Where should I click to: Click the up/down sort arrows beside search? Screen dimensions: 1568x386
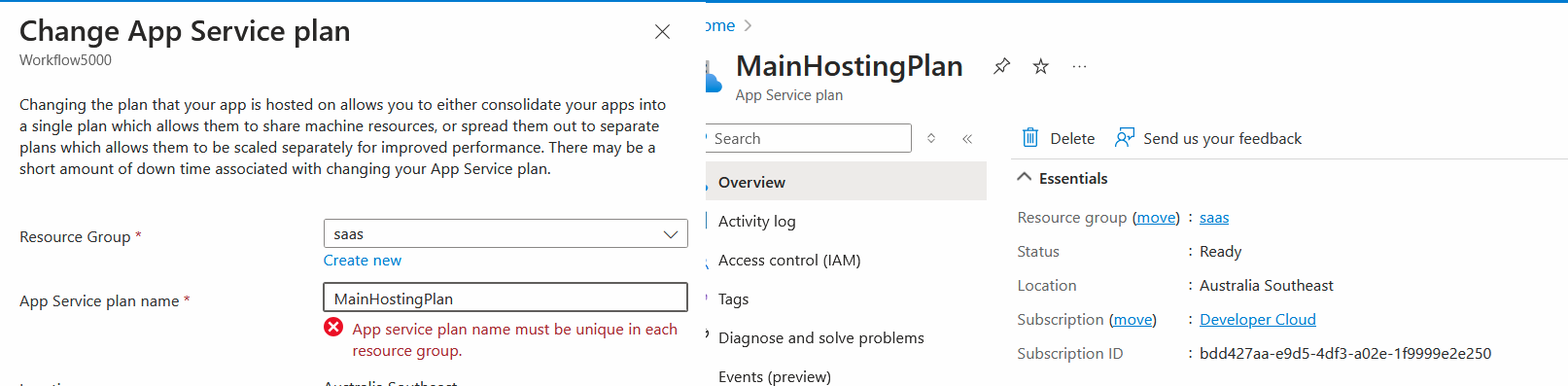[931, 138]
